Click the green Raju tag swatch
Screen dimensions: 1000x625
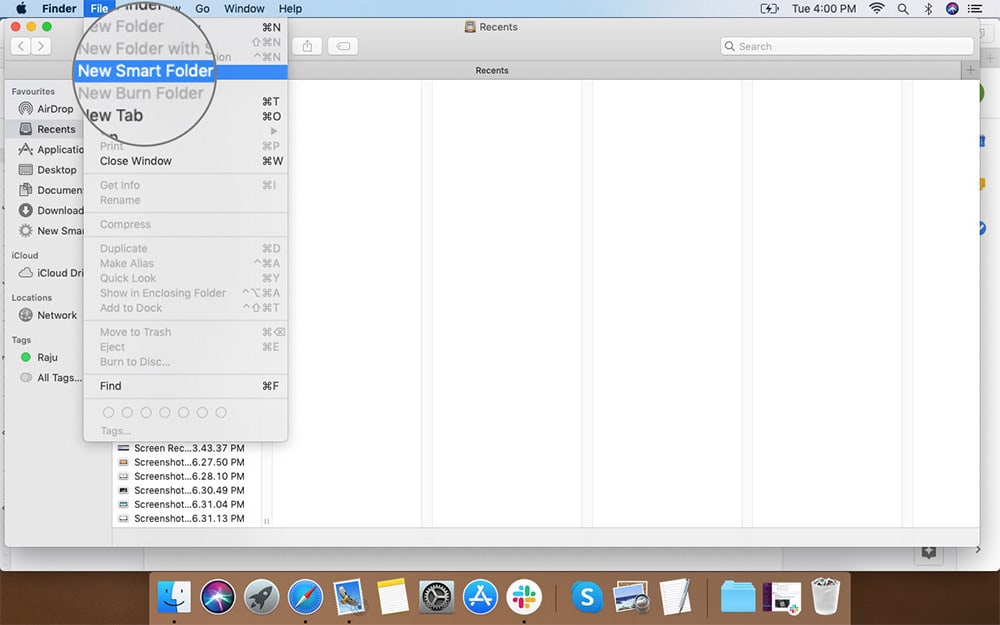[x=25, y=357]
